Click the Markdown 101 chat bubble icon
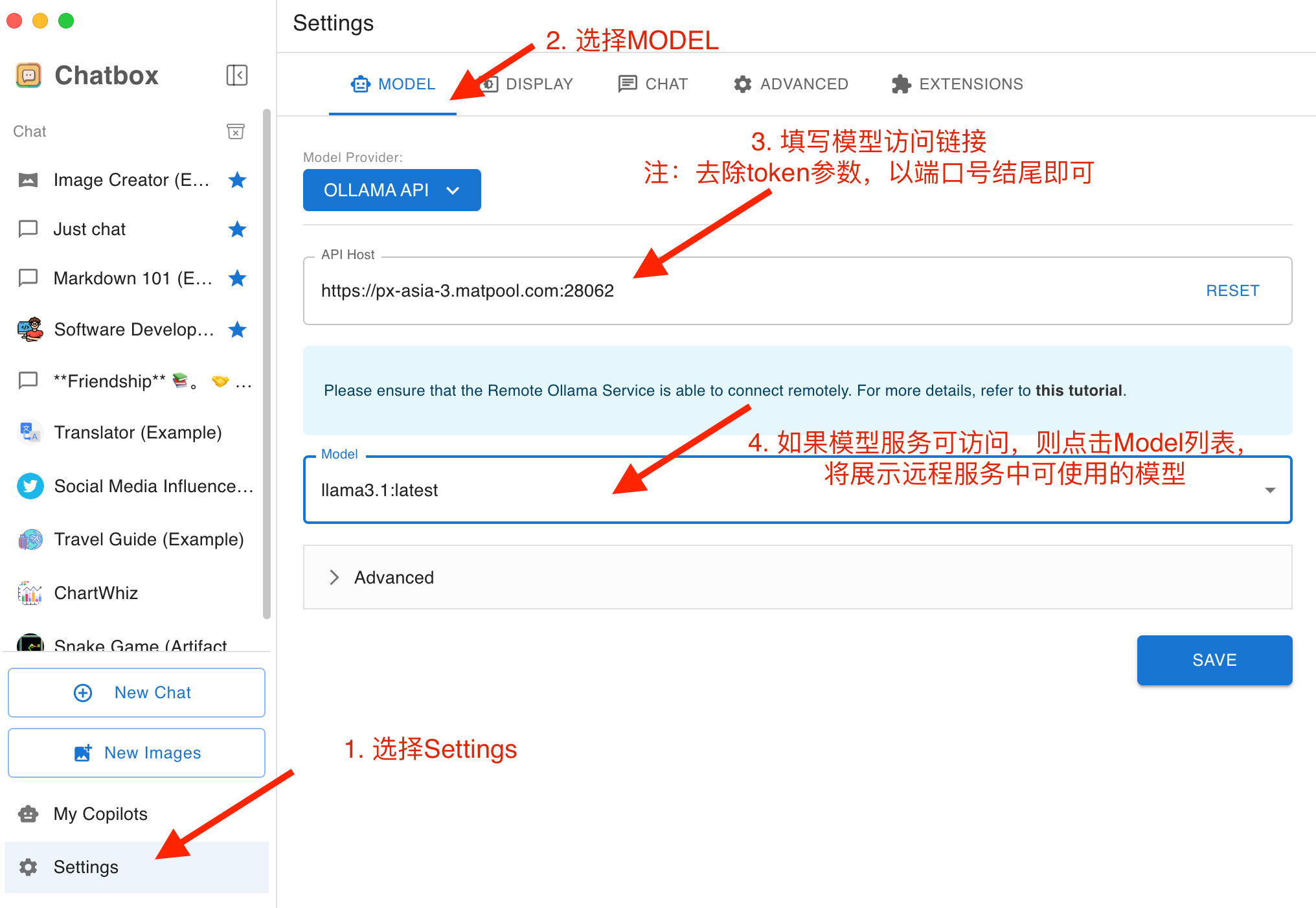Image resolution: width=1316 pixels, height=908 pixels. coord(28,278)
